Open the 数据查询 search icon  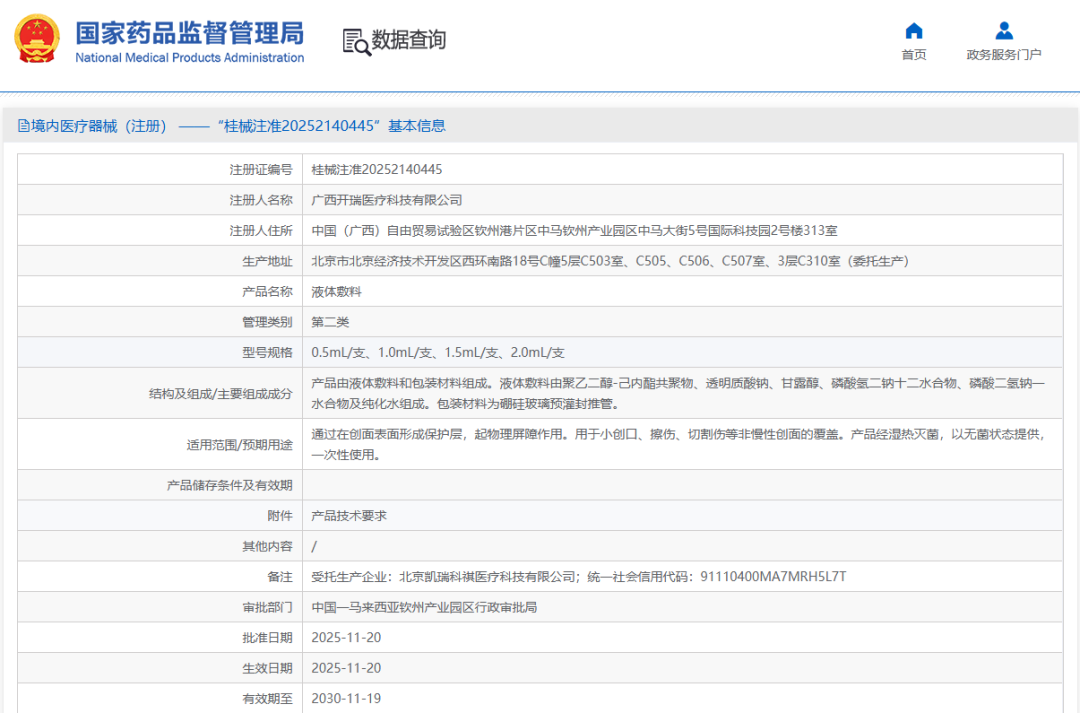356,41
